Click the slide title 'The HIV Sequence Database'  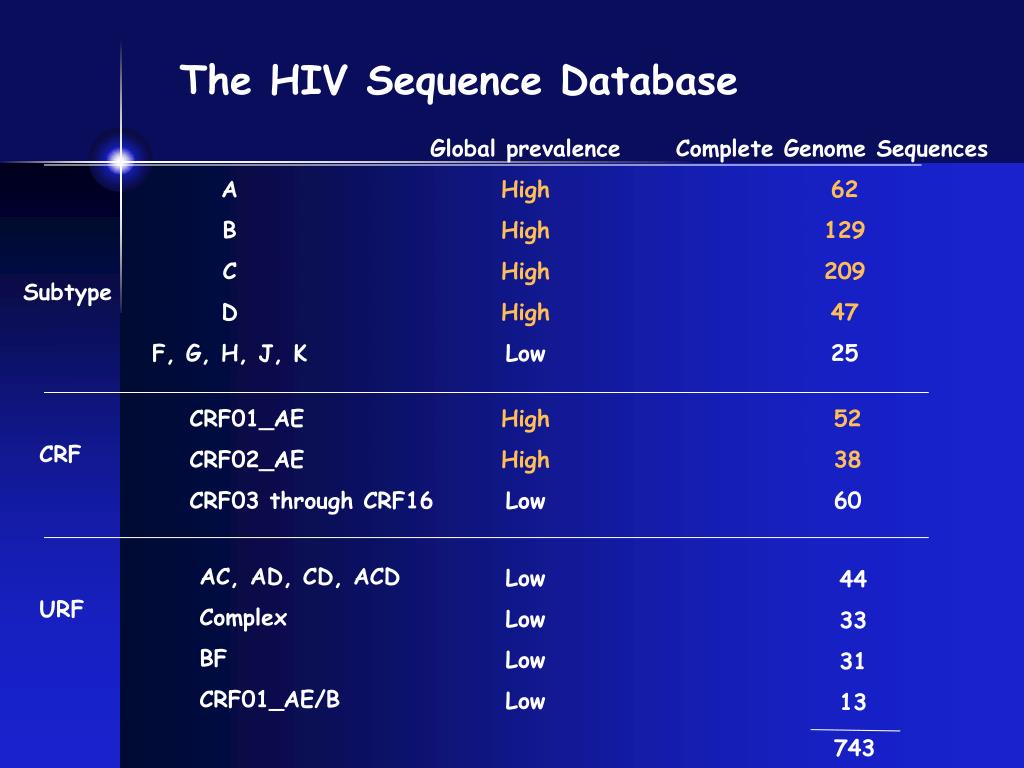tap(458, 81)
